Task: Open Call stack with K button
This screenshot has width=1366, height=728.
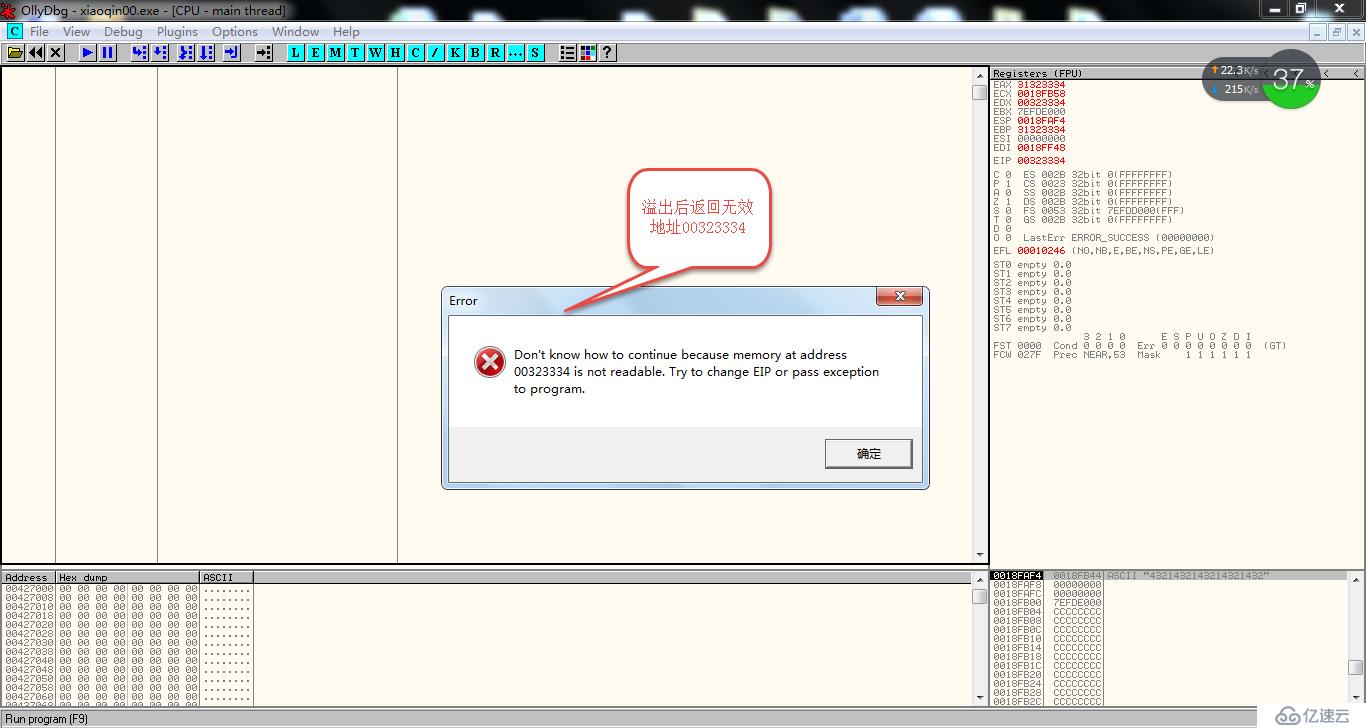Action: tap(456, 53)
